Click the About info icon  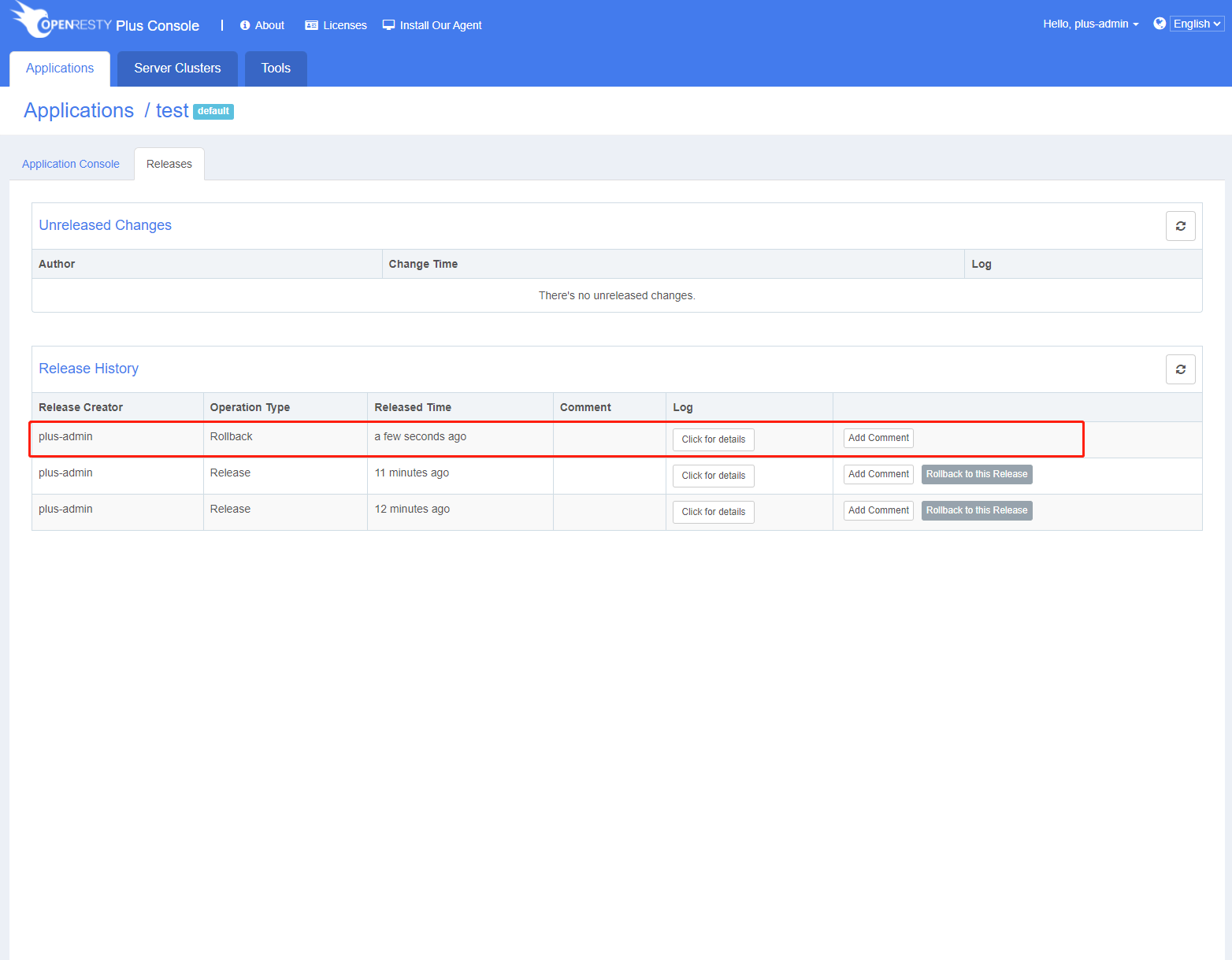click(x=245, y=25)
